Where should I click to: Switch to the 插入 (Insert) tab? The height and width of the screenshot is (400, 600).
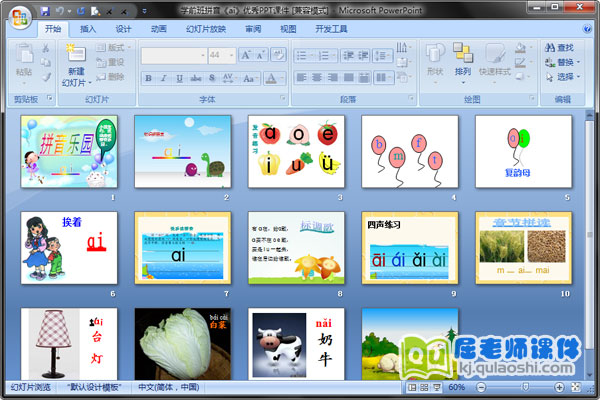tap(88, 29)
